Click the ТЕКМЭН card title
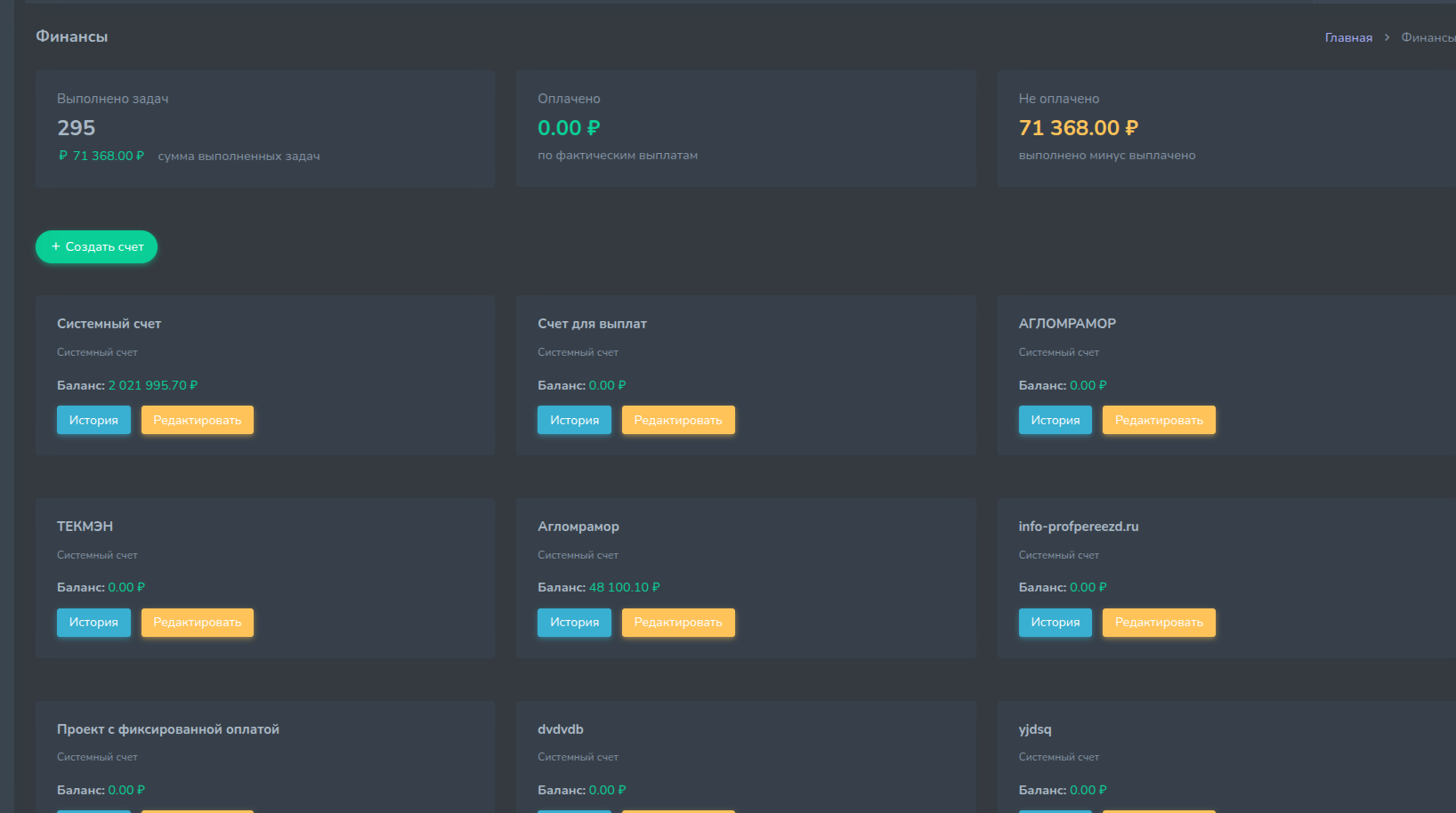Viewport: 1456px width, 813px height. coord(85,527)
